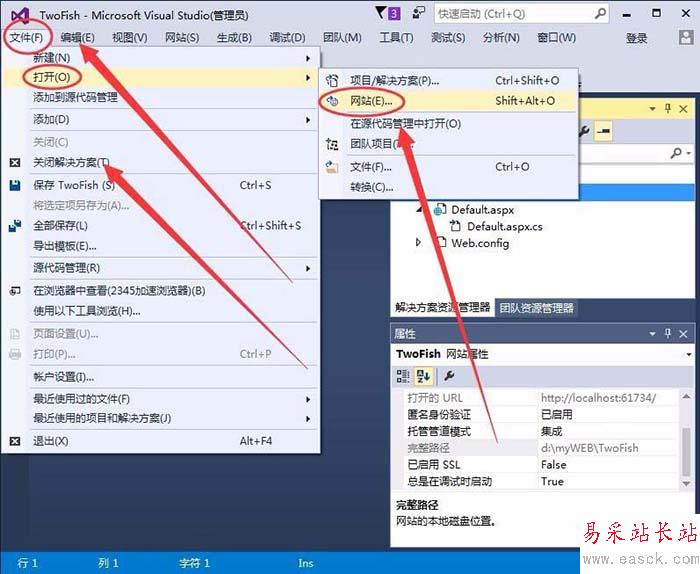Expand Recent Files submenu
Screen dimensions: 700x574
308,399
